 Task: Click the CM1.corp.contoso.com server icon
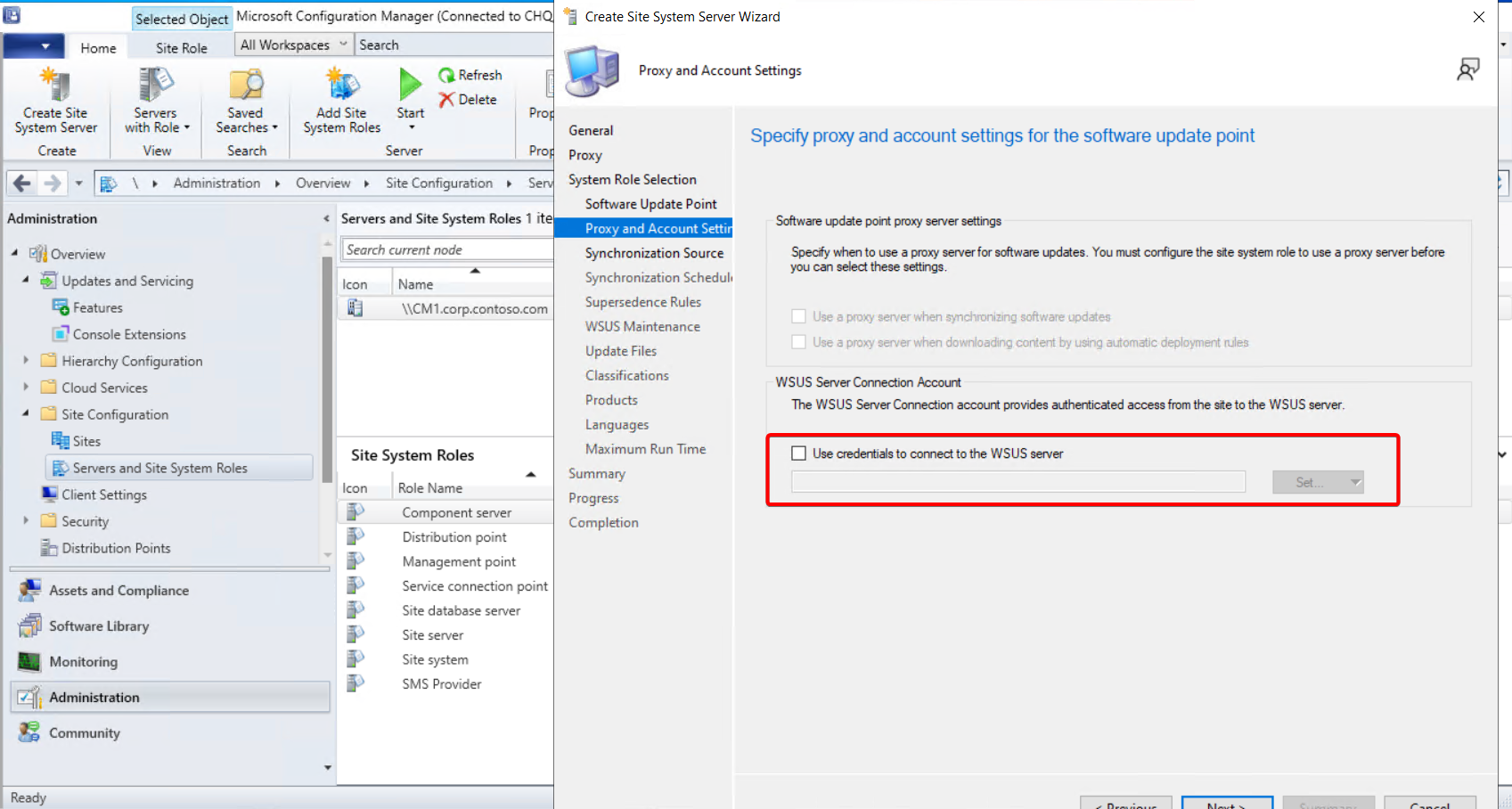point(355,308)
